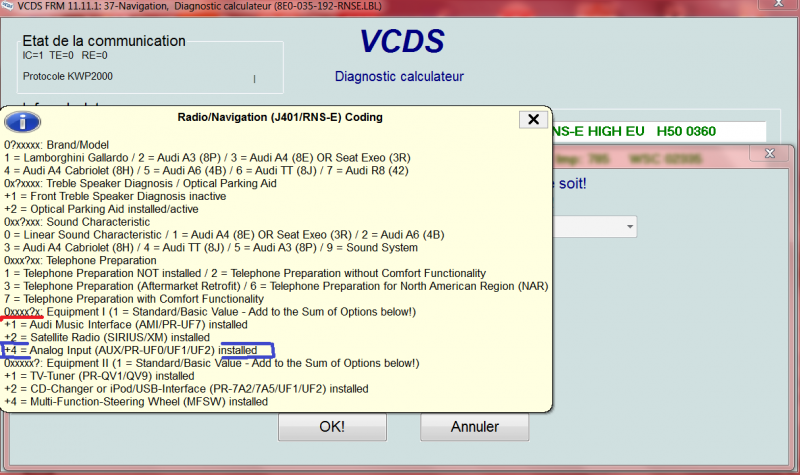The height and width of the screenshot is (475, 800).
Task: Click the TV-Tuner (PR-QV1/QV9) installed line
Action: click(98, 376)
